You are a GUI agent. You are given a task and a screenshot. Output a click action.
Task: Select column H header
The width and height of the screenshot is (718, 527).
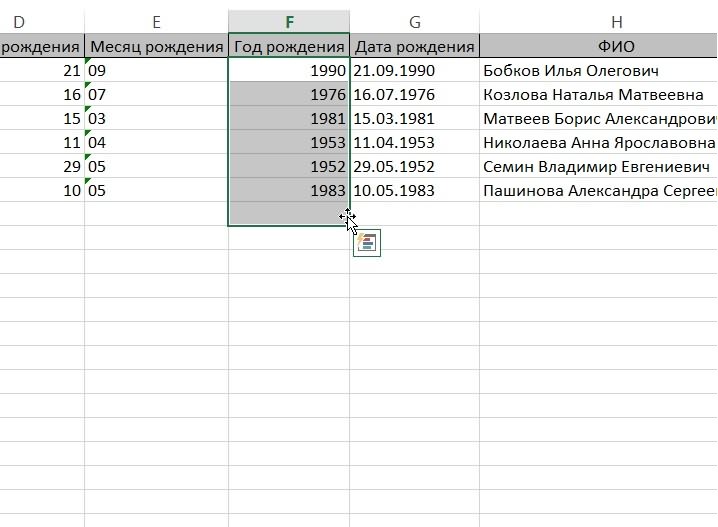click(x=616, y=21)
